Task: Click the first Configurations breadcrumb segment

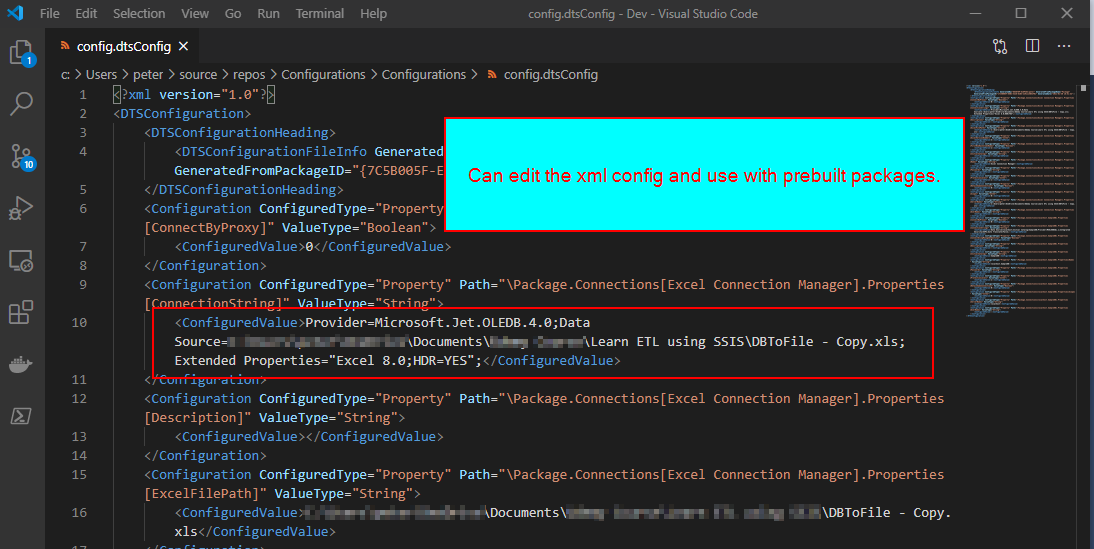Action: click(323, 74)
